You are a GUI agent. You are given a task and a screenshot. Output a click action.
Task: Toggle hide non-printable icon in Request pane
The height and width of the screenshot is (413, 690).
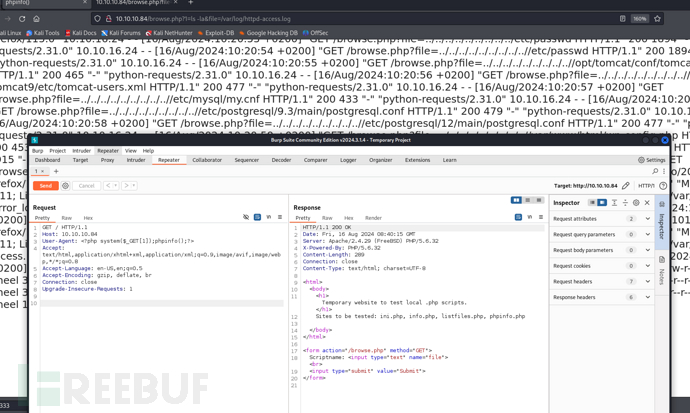pyautogui.click(x=246, y=217)
